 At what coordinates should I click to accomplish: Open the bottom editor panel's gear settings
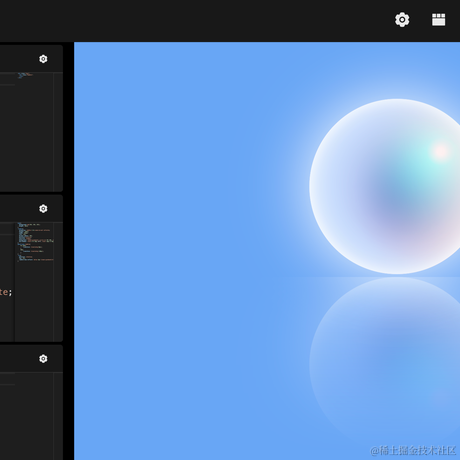[43, 359]
